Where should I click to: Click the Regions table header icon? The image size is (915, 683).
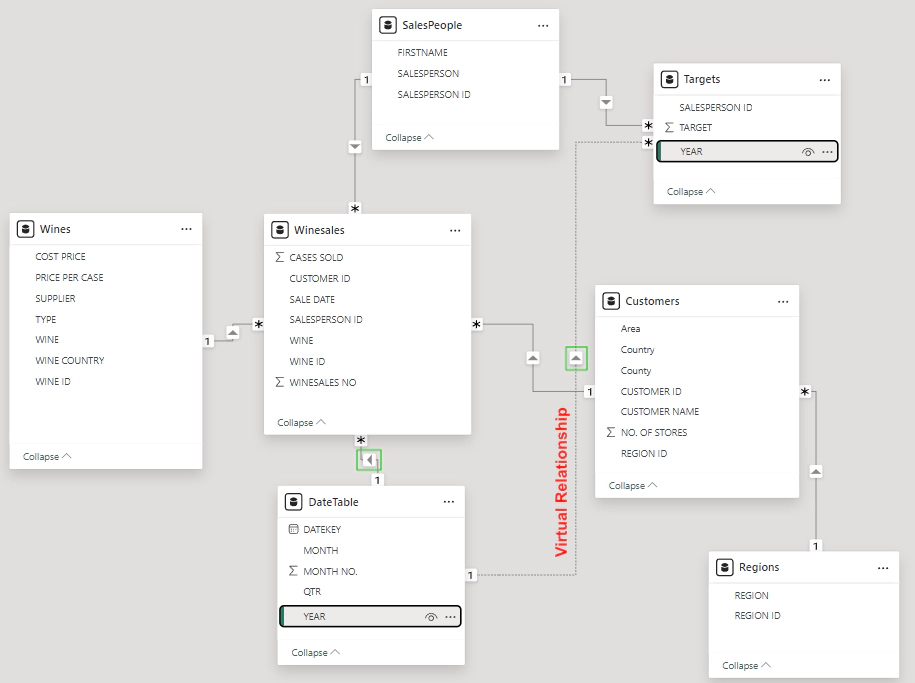point(723,566)
